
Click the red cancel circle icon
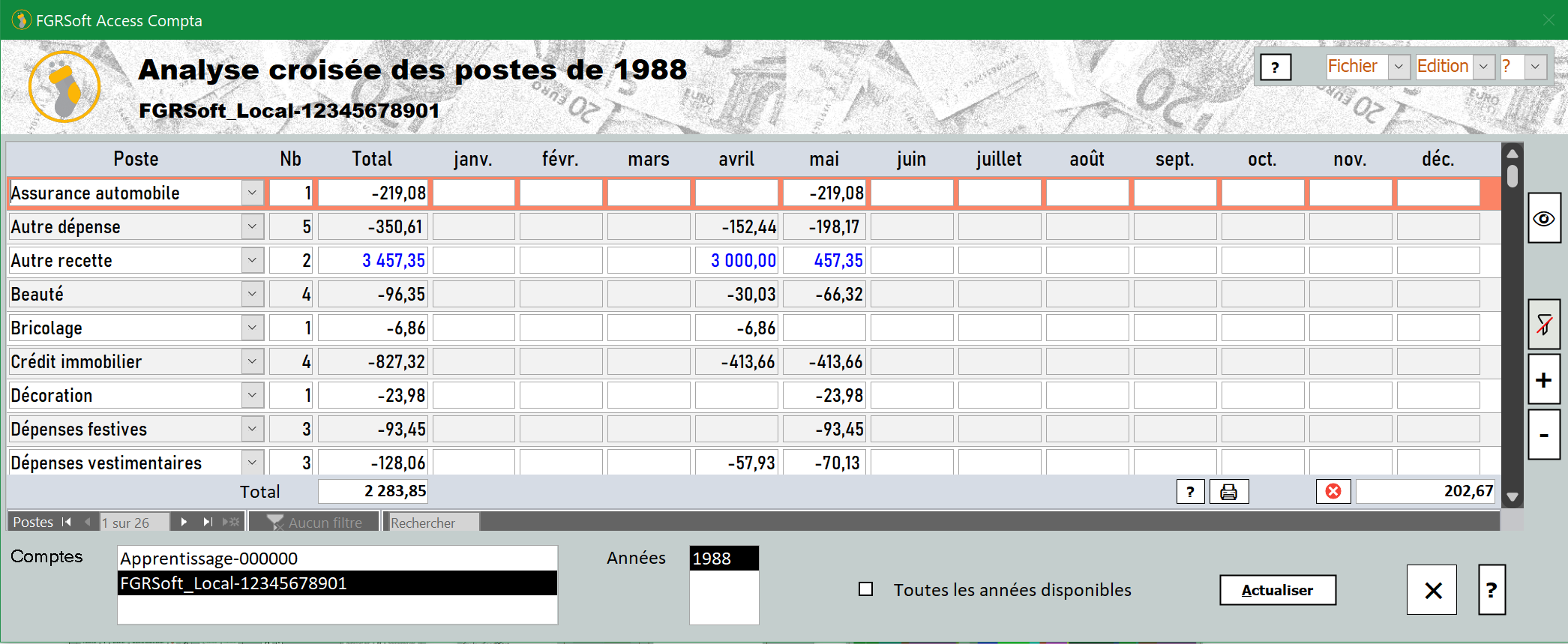1333,491
